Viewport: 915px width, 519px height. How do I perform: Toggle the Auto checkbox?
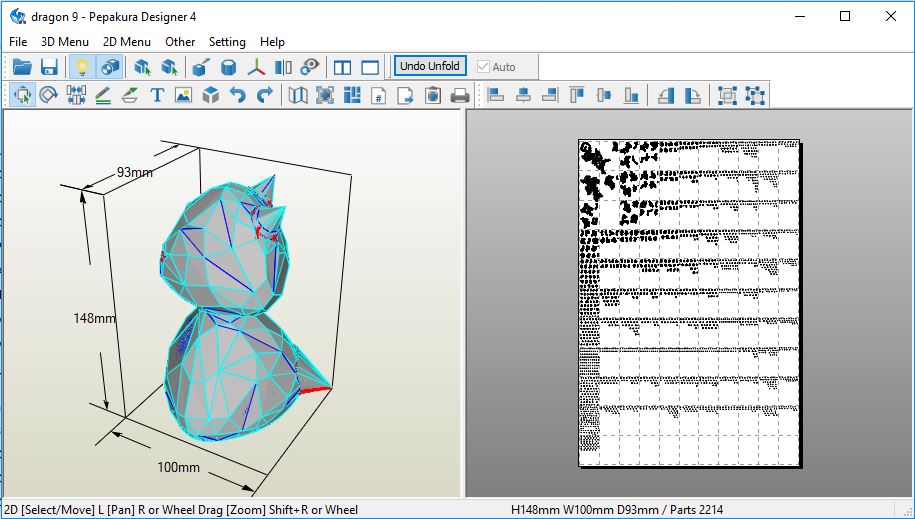[496, 67]
